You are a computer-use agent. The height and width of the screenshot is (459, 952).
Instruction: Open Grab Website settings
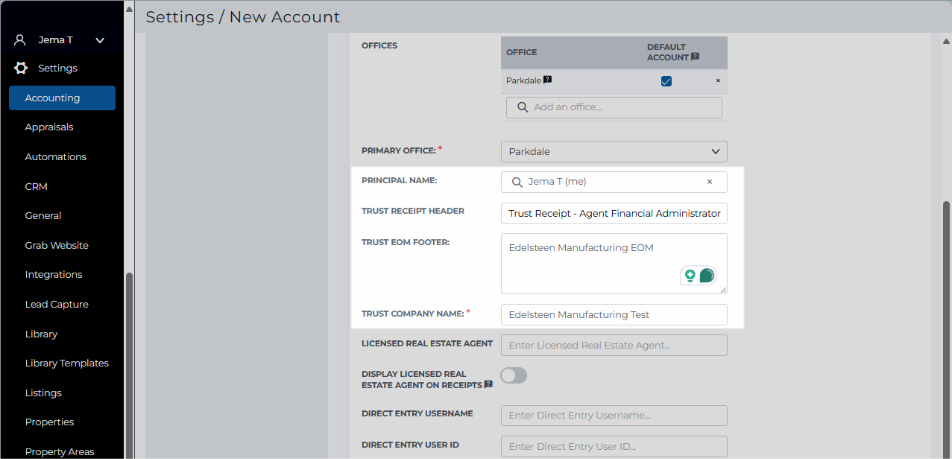(56, 245)
